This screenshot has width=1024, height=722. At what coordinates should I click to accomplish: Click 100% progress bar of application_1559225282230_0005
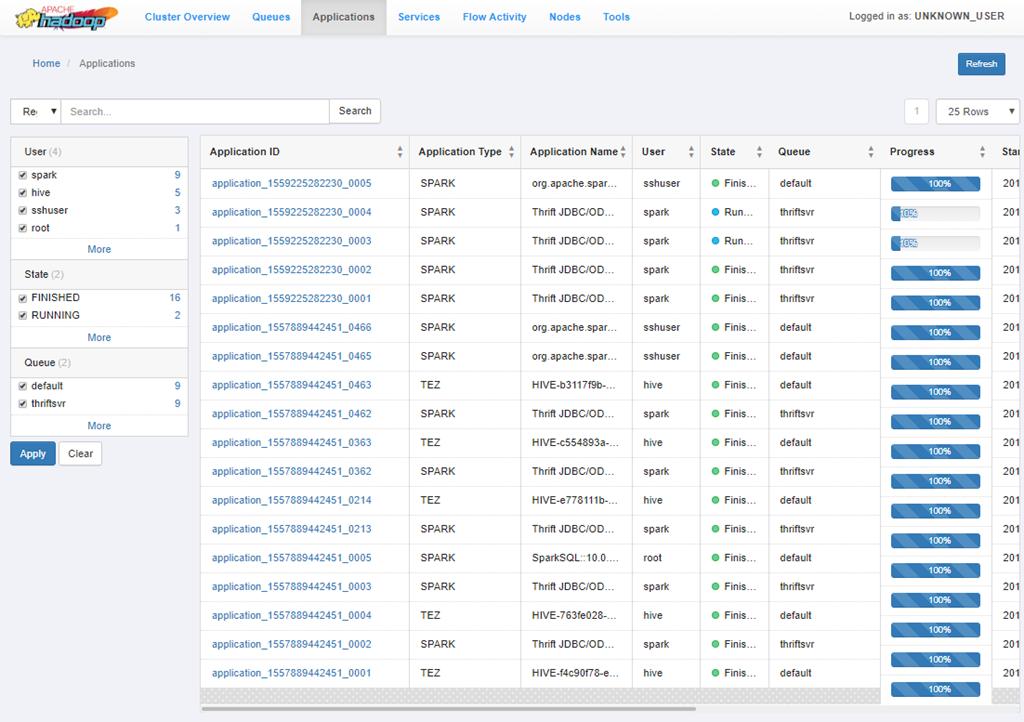tap(935, 184)
